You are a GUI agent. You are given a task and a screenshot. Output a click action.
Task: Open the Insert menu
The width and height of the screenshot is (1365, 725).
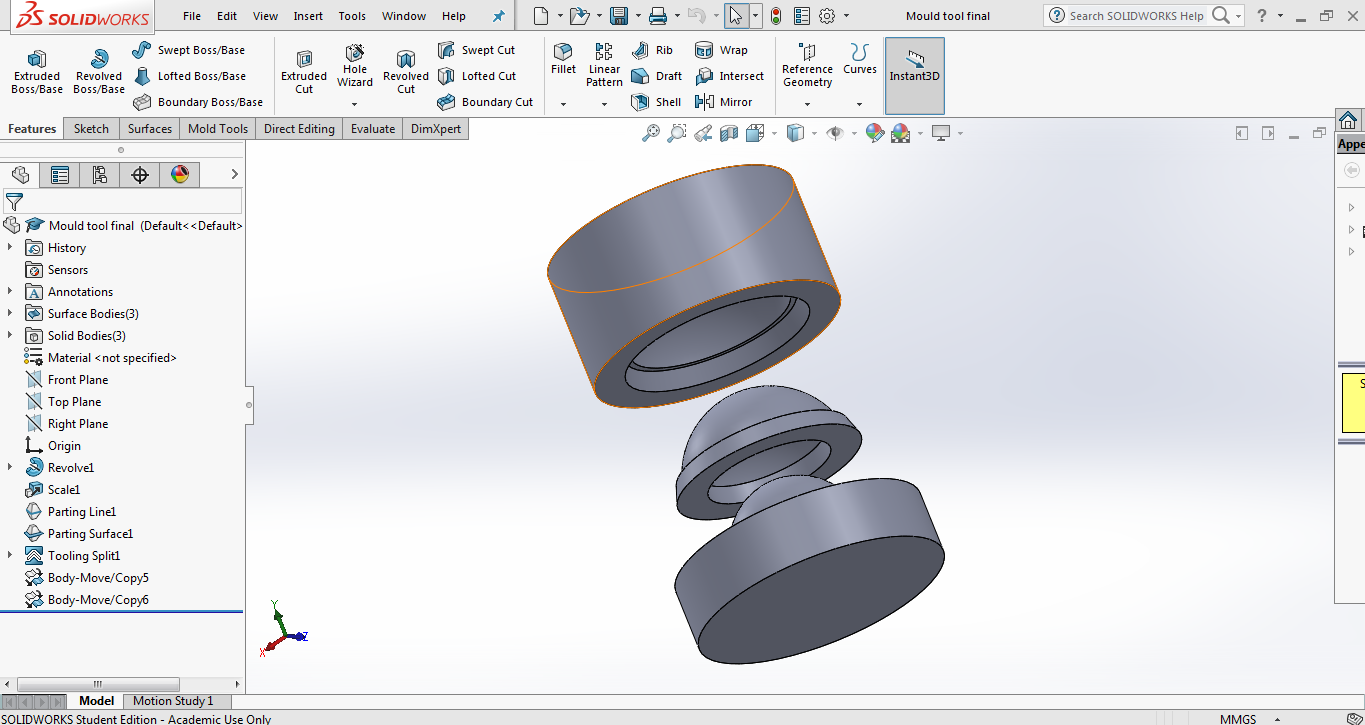pyautogui.click(x=308, y=16)
